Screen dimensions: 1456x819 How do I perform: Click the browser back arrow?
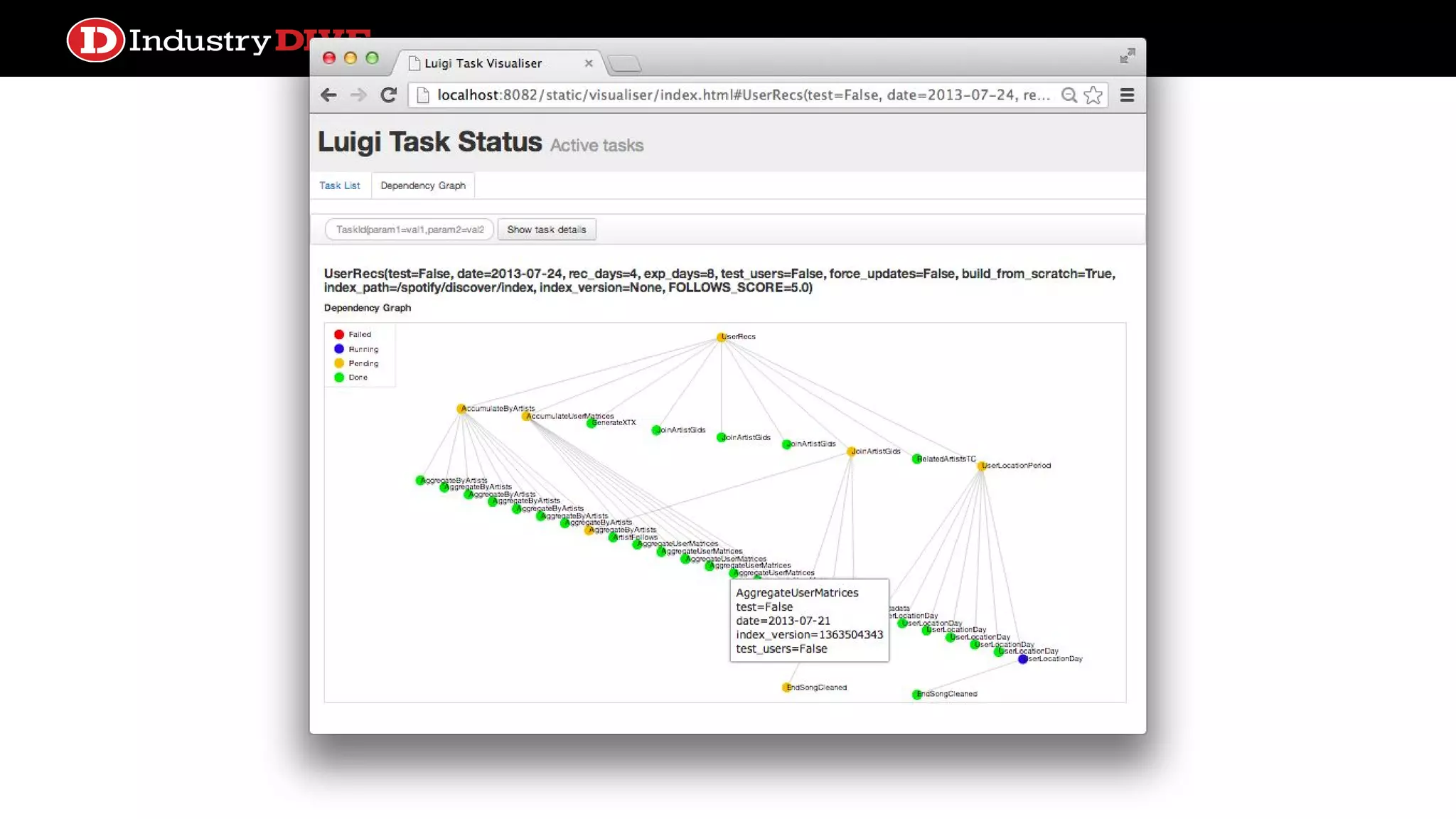[x=328, y=95]
